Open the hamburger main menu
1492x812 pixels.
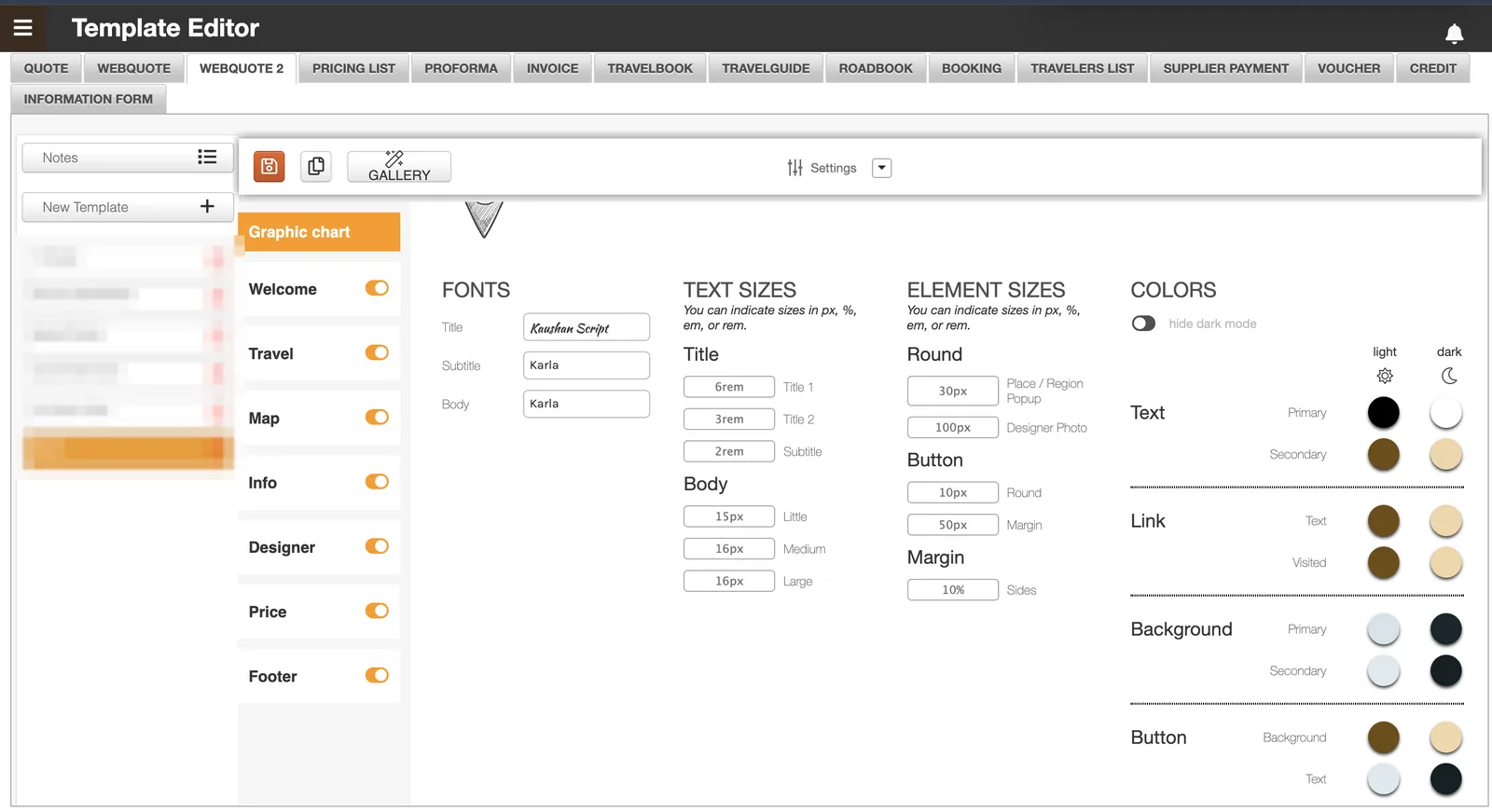(22, 28)
